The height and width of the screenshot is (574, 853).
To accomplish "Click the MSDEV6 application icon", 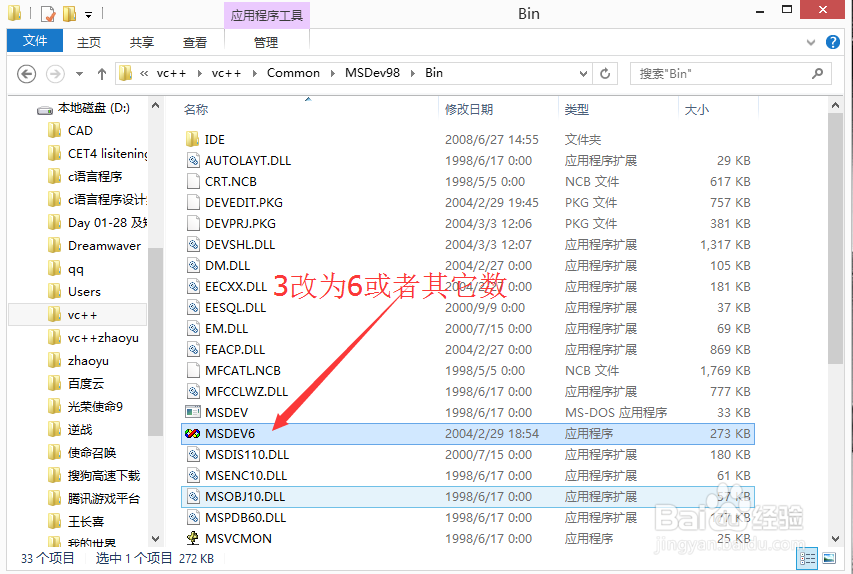I will point(193,434).
